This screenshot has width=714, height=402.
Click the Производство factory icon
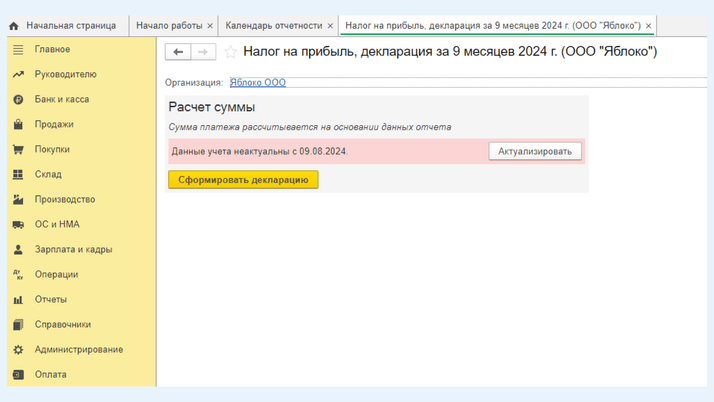pyautogui.click(x=18, y=199)
